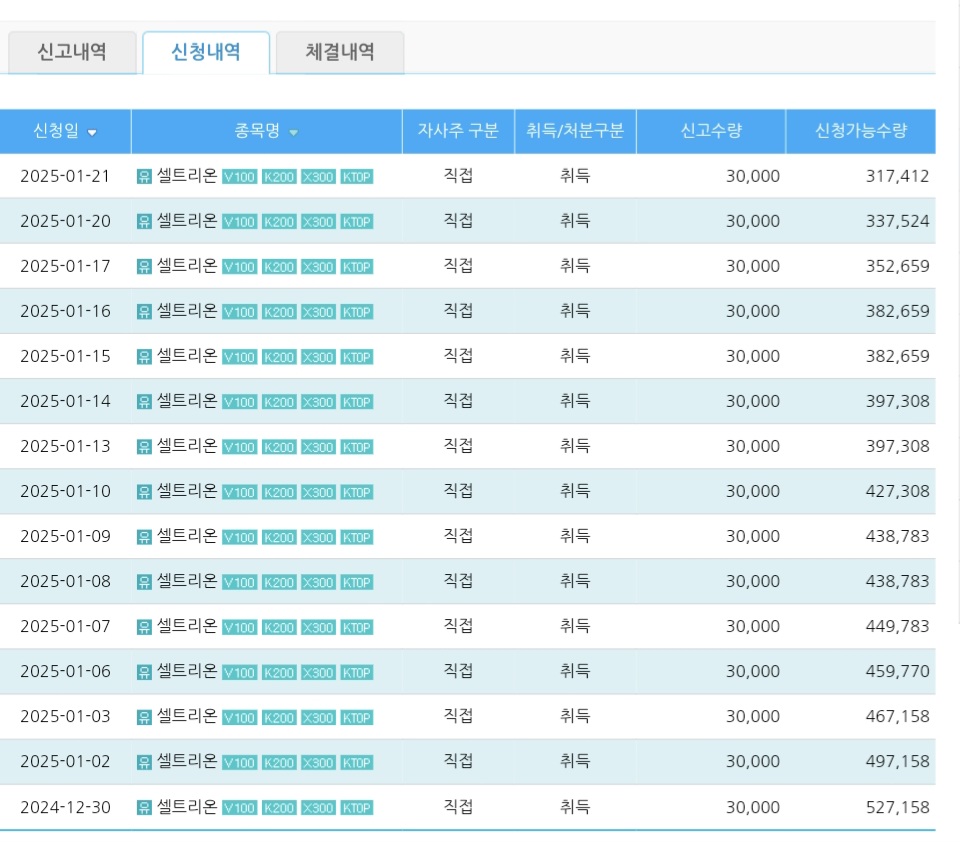Click the X300 badge in 2025-01-17 row

click(318, 267)
